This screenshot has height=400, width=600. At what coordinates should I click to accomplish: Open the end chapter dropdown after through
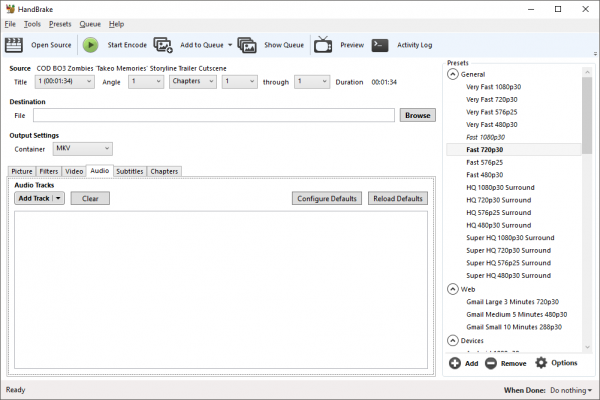pyautogui.click(x=312, y=82)
